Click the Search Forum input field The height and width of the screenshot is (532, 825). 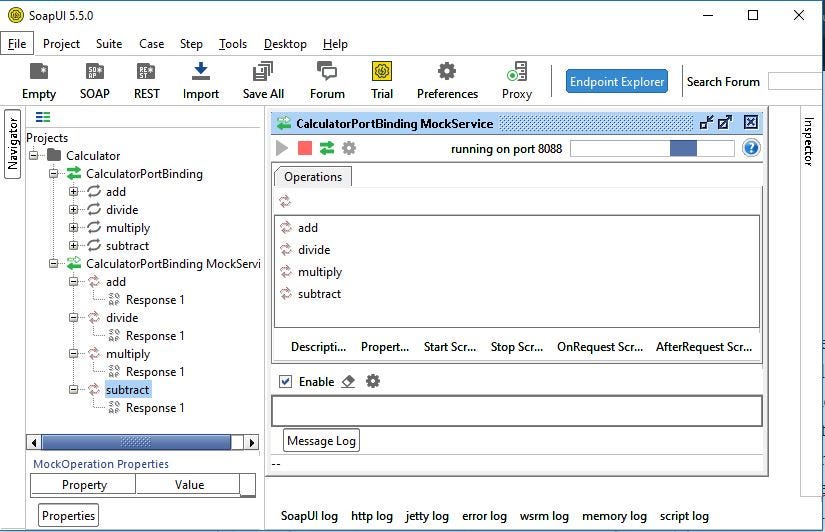click(x=794, y=82)
